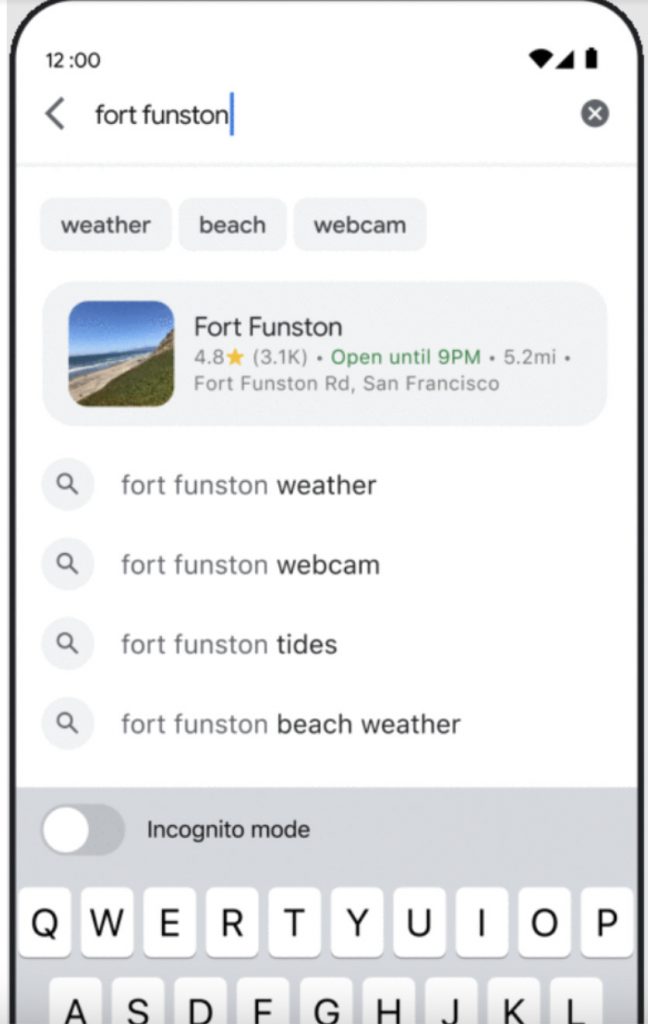
Task: Tap search icon beside fort funston webcam
Action: 67,564
